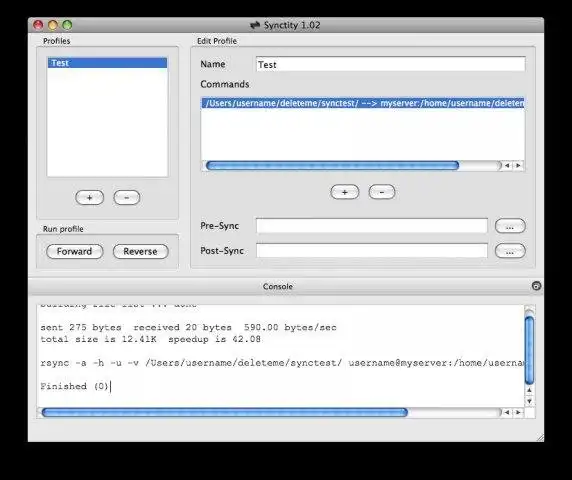This screenshot has height=480, width=572.
Task: Click the profile Name input field
Action: (x=391, y=64)
